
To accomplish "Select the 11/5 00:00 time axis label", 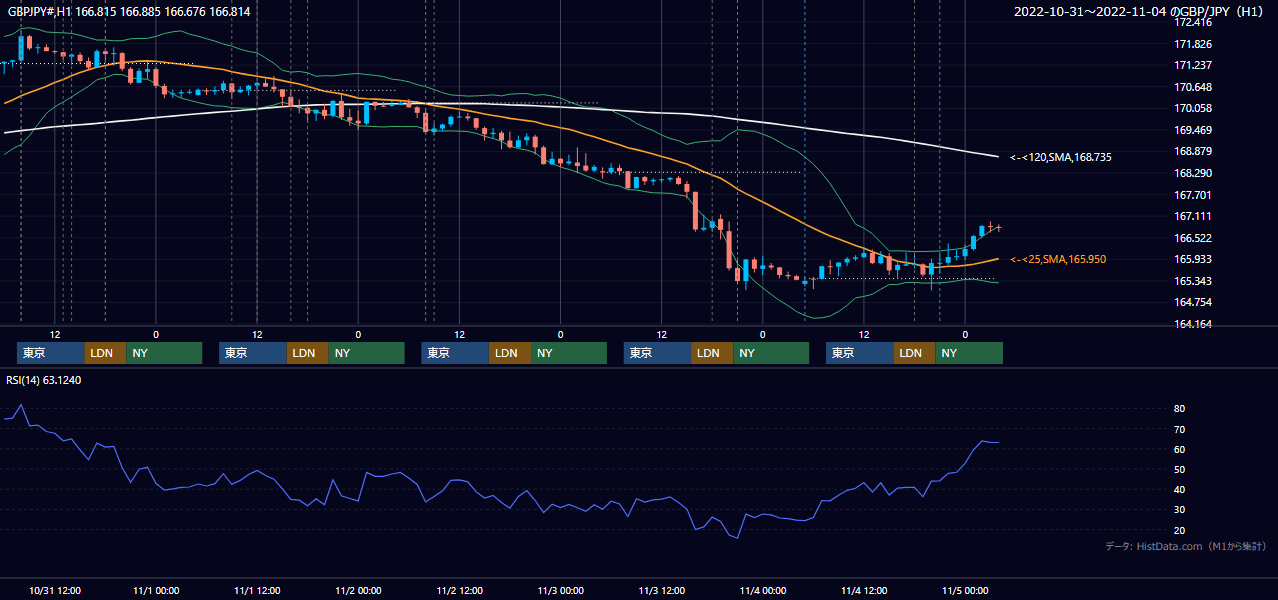I will [964, 590].
